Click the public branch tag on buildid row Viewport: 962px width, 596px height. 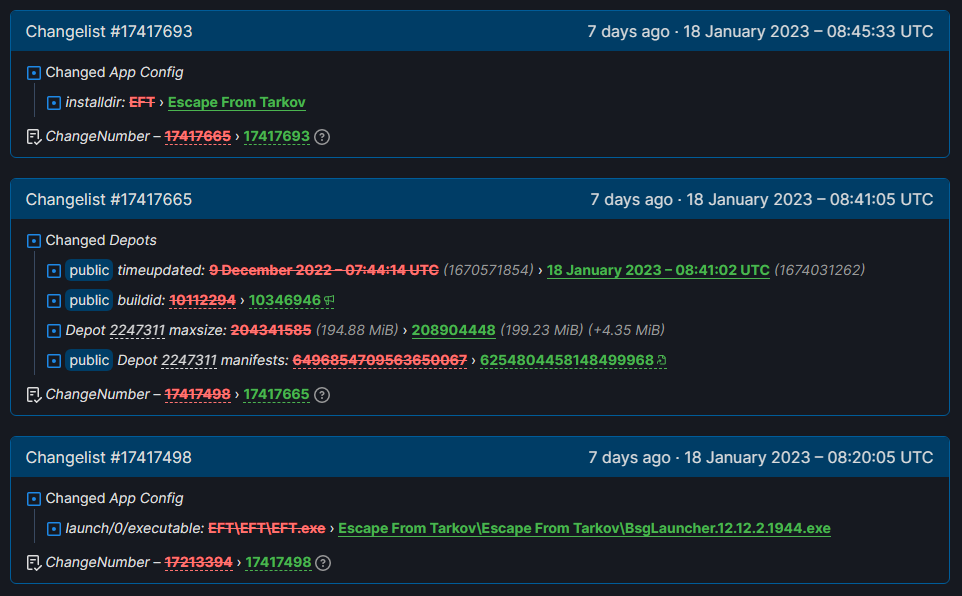[x=89, y=300]
